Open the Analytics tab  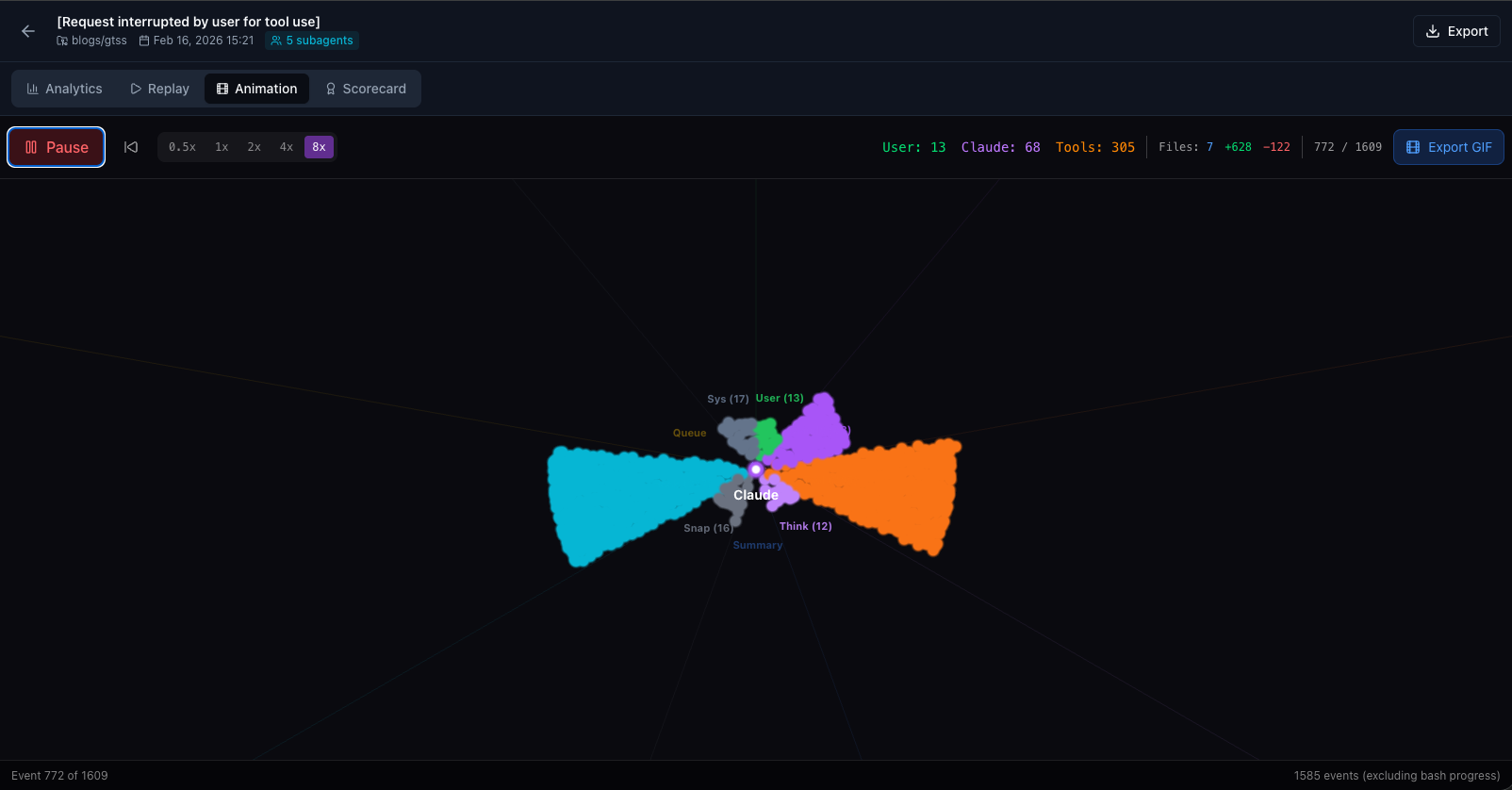pos(65,89)
